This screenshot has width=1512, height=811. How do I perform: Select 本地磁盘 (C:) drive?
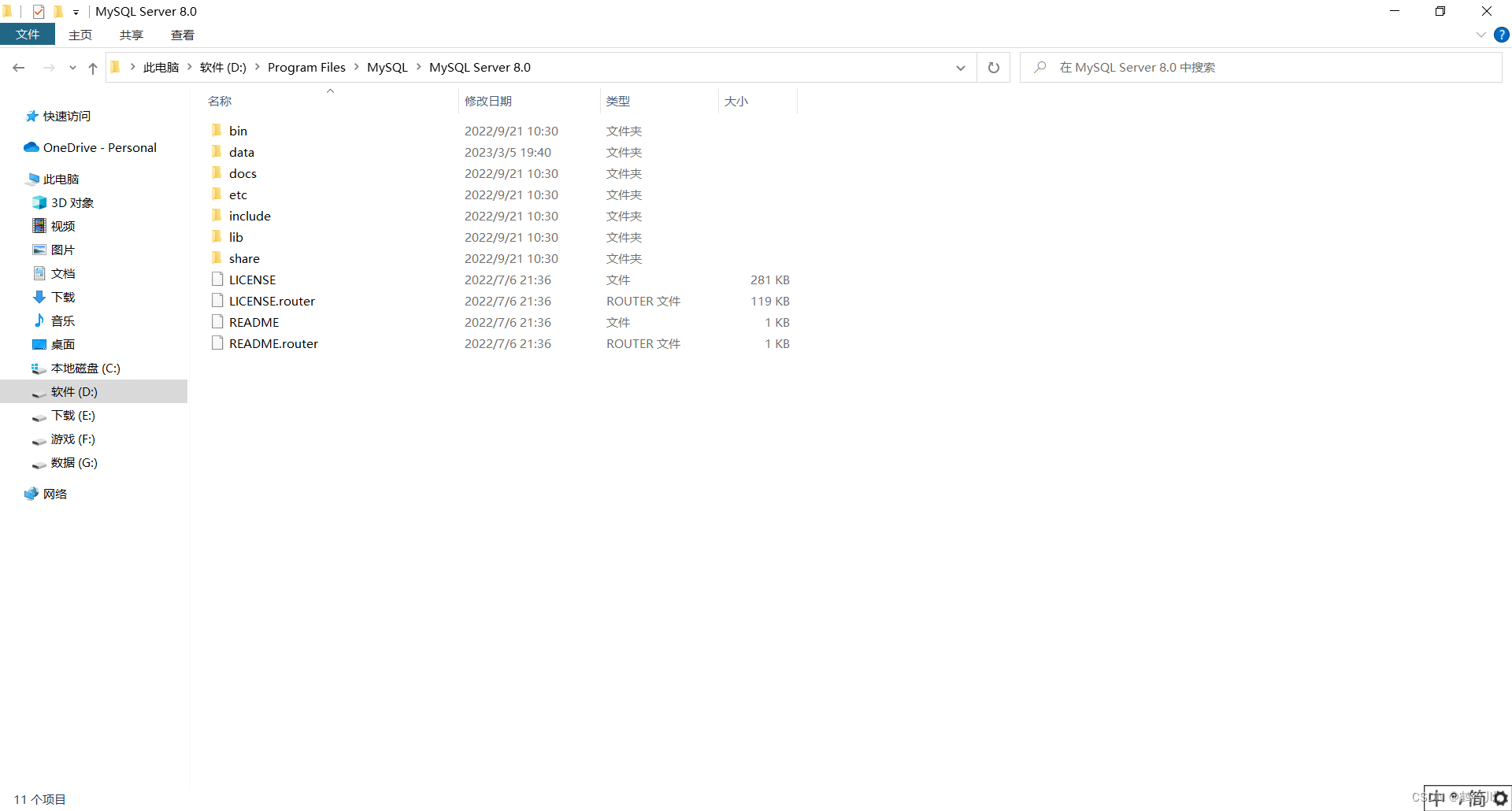point(76,368)
